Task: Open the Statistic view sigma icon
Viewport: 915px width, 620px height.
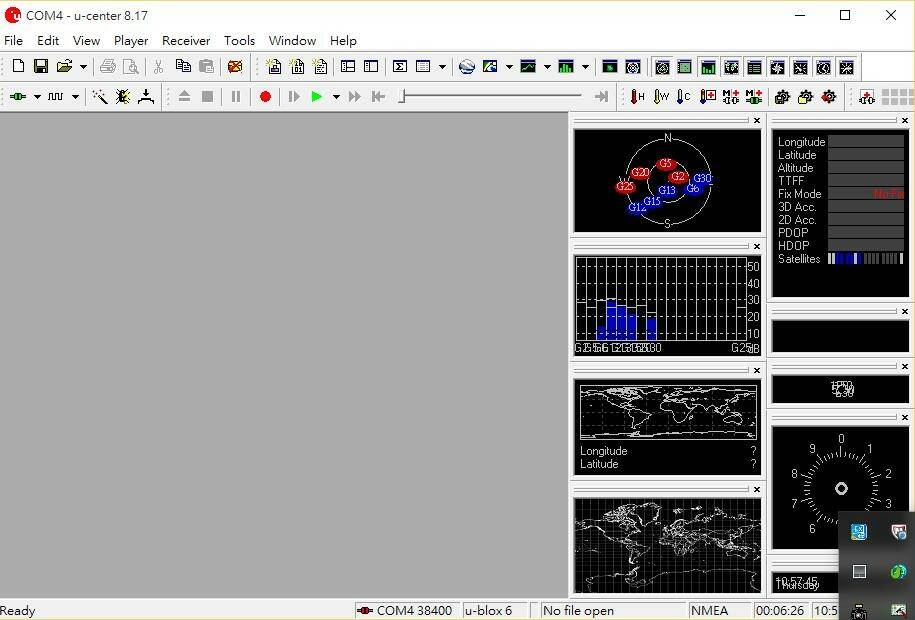Action: 400,67
